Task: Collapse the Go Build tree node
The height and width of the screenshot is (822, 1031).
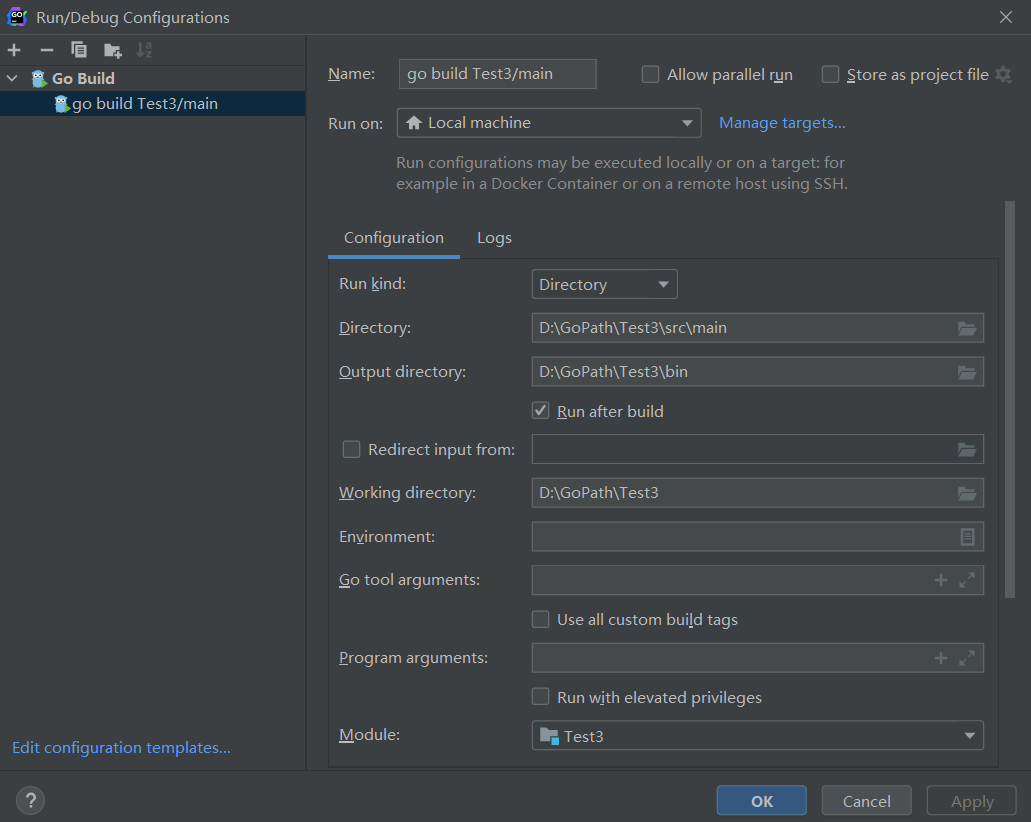Action: pos(12,78)
